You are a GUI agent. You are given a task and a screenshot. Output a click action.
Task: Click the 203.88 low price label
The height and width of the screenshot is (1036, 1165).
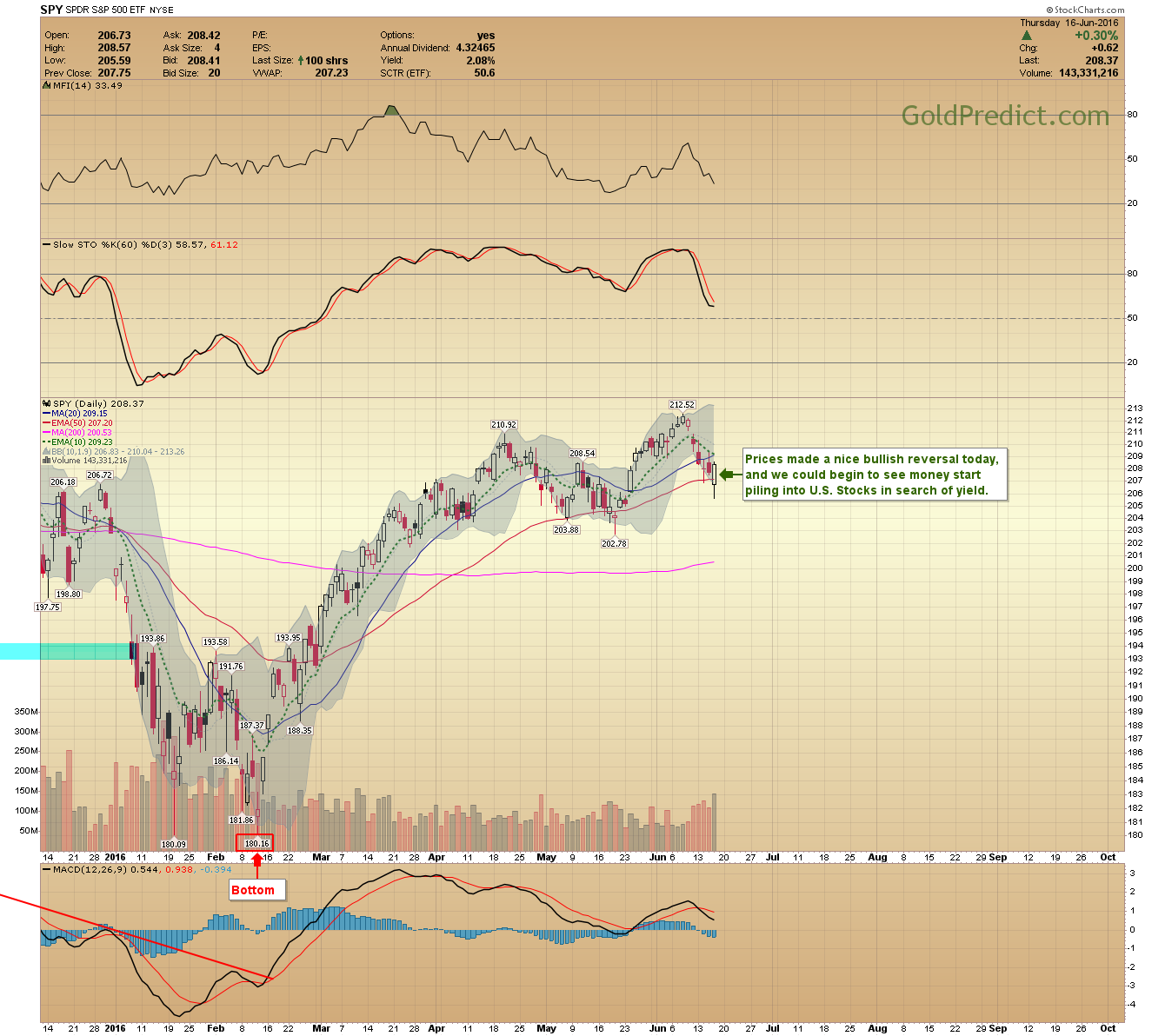(x=566, y=529)
